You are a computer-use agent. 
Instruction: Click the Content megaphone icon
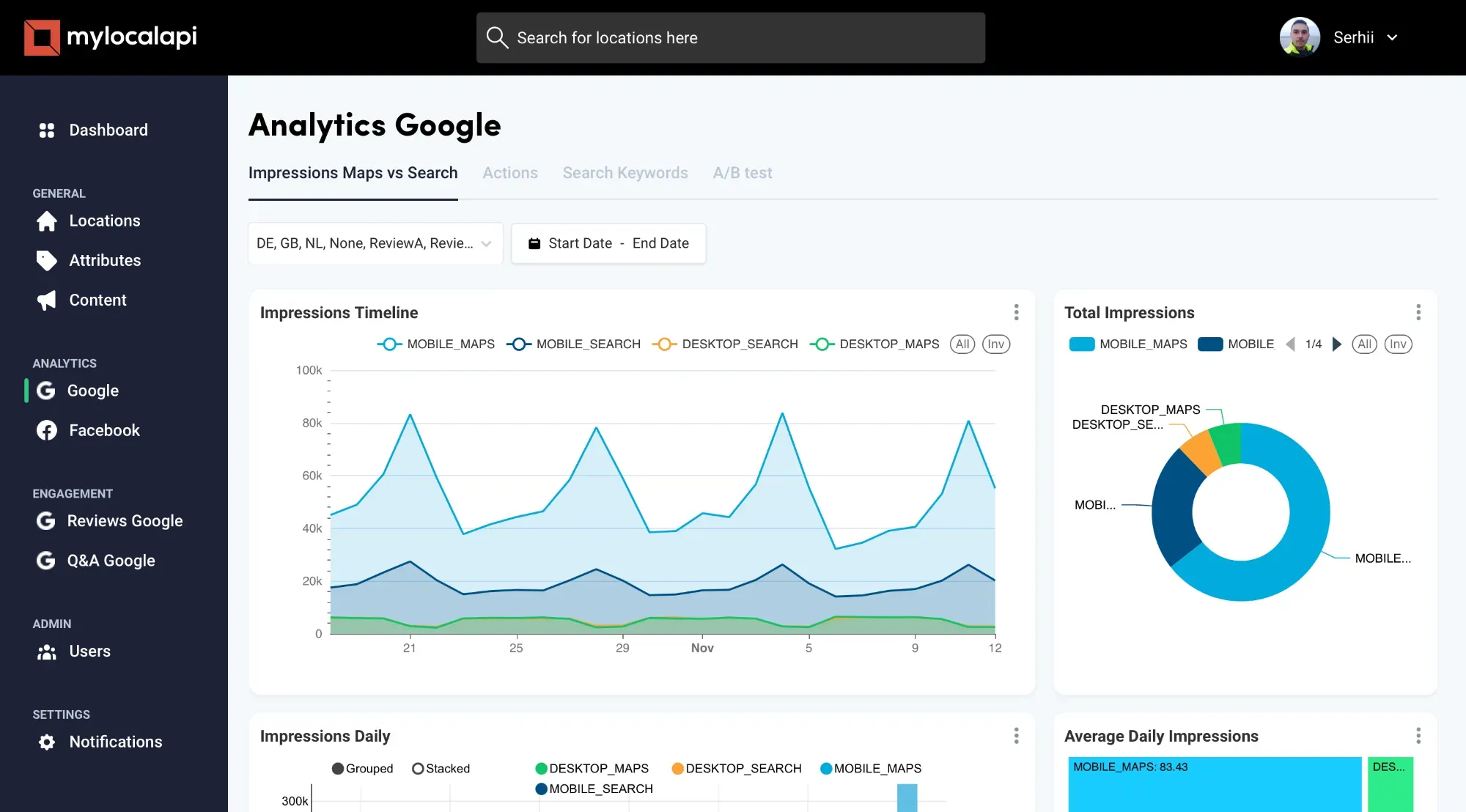tap(47, 300)
